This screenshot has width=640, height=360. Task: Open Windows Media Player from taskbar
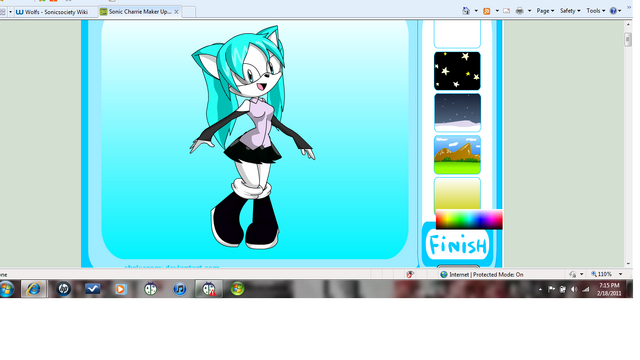pos(120,289)
